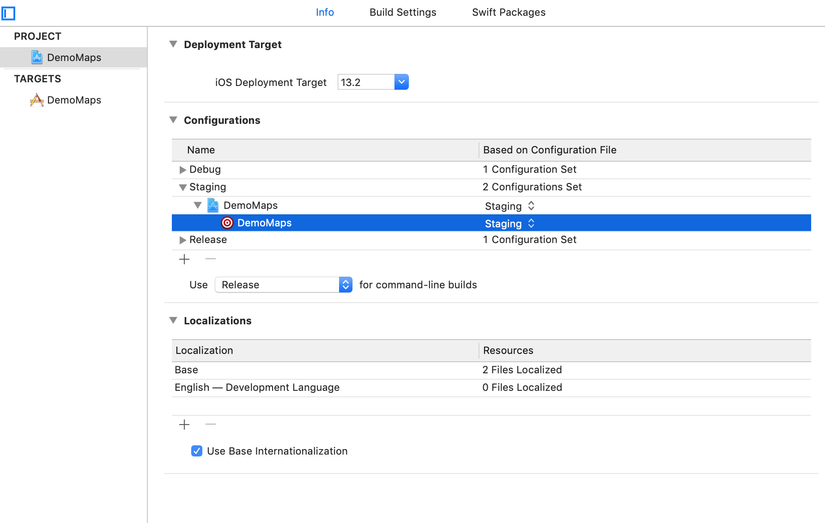Toggle the sidebar panel icon at top left
This screenshot has width=825, height=523.
coord(9,13)
